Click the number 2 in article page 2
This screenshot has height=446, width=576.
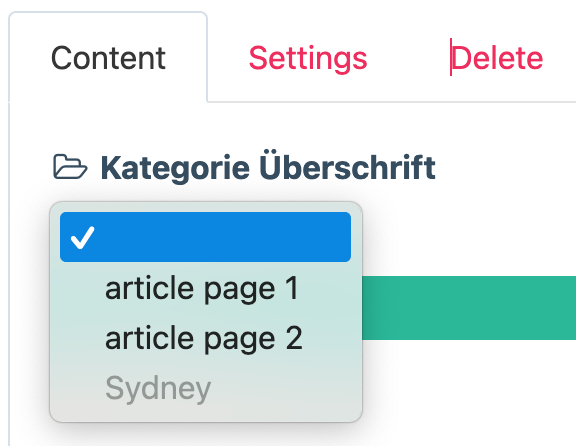pyautogui.click(x=294, y=338)
